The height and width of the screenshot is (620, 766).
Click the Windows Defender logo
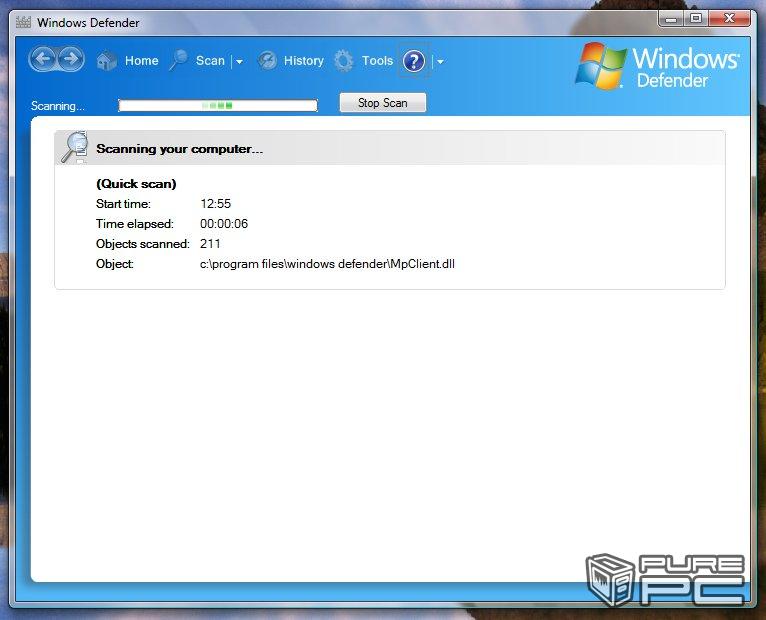coord(657,66)
